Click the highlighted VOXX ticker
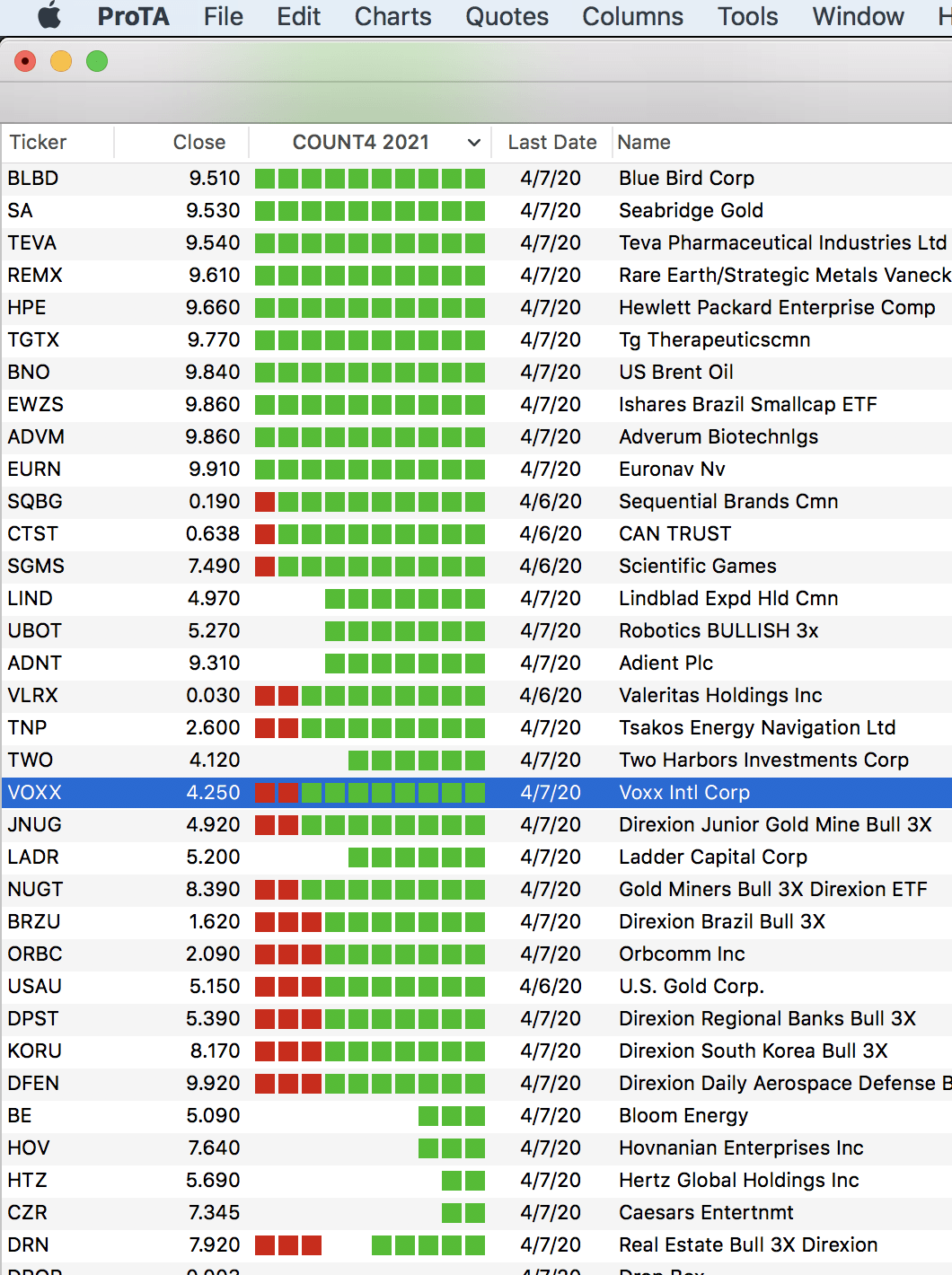 pyautogui.click(x=34, y=793)
